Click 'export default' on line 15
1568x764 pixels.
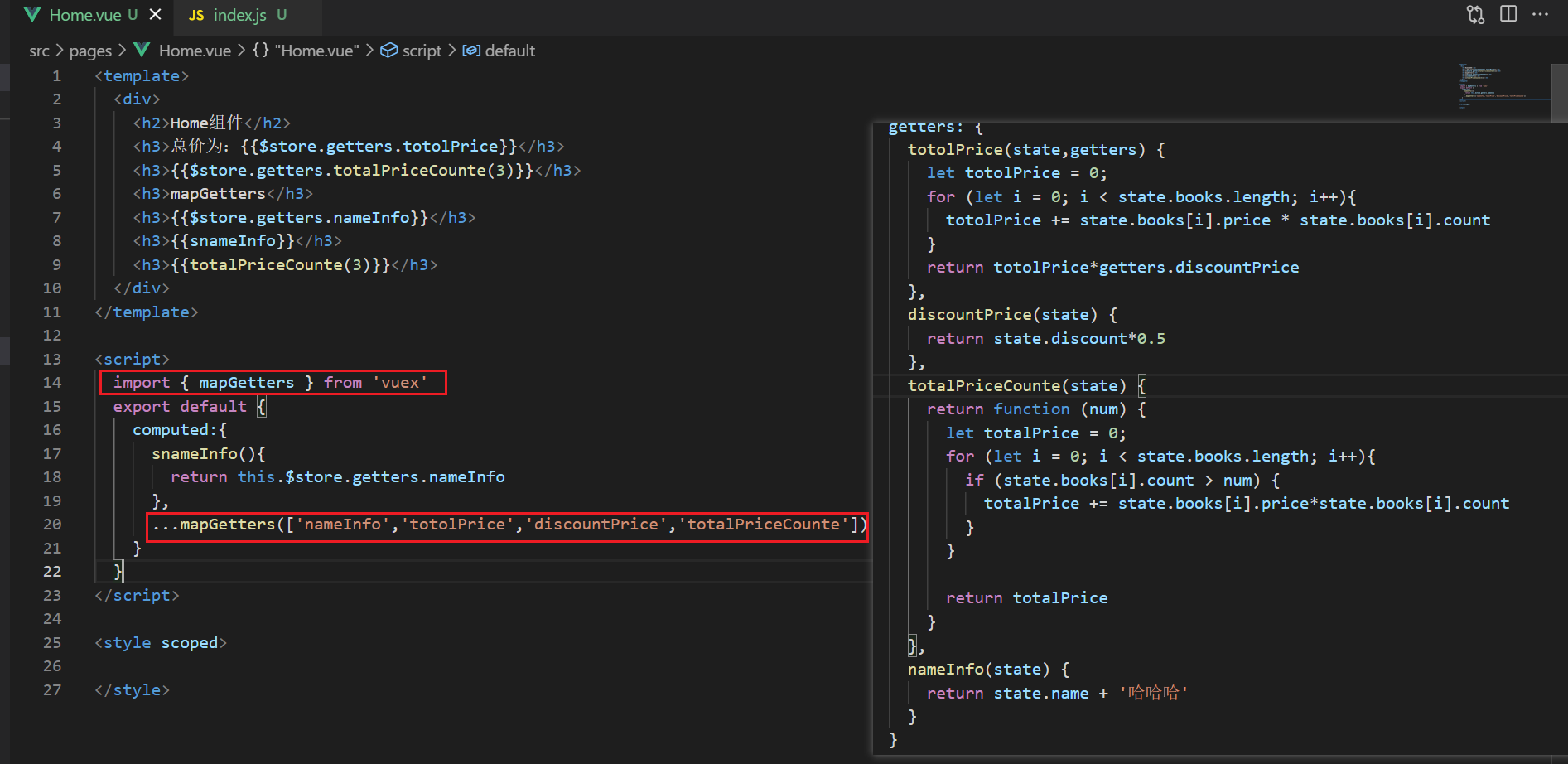point(180,407)
